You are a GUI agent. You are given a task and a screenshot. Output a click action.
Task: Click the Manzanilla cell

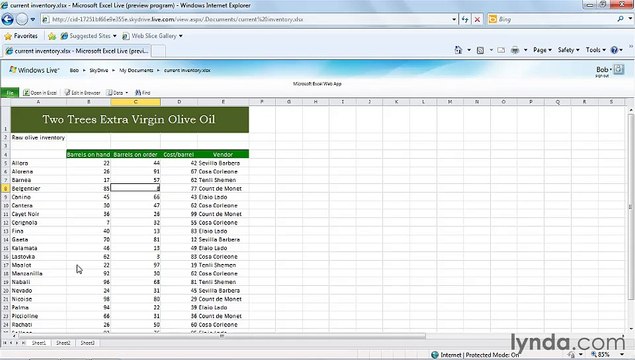(38, 274)
